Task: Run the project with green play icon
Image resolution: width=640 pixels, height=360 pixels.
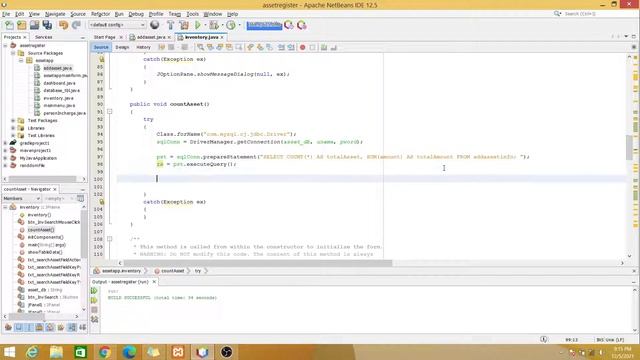Action: (x=198, y=25)
